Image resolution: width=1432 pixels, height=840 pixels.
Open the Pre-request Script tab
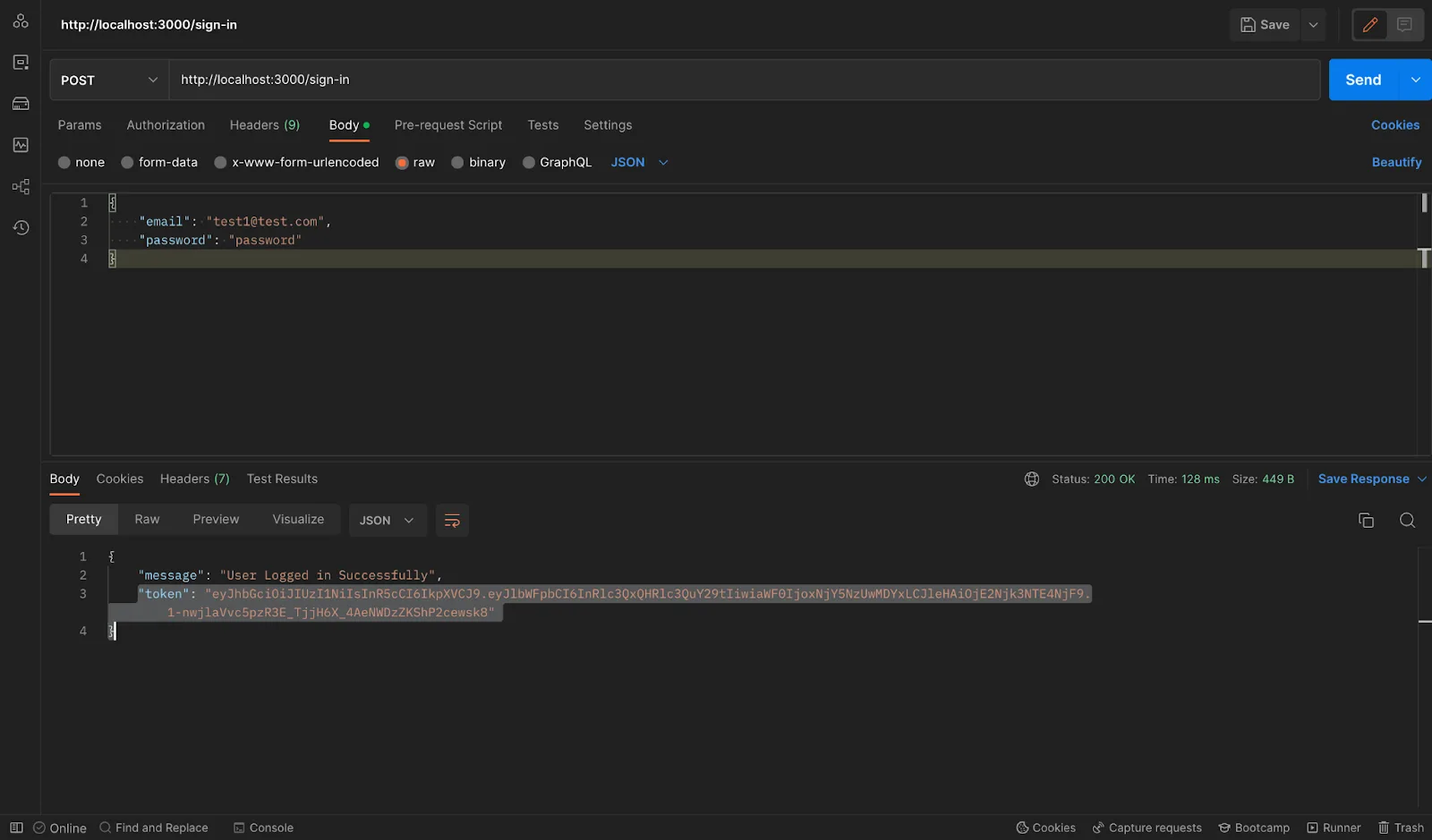click(448, 125)
